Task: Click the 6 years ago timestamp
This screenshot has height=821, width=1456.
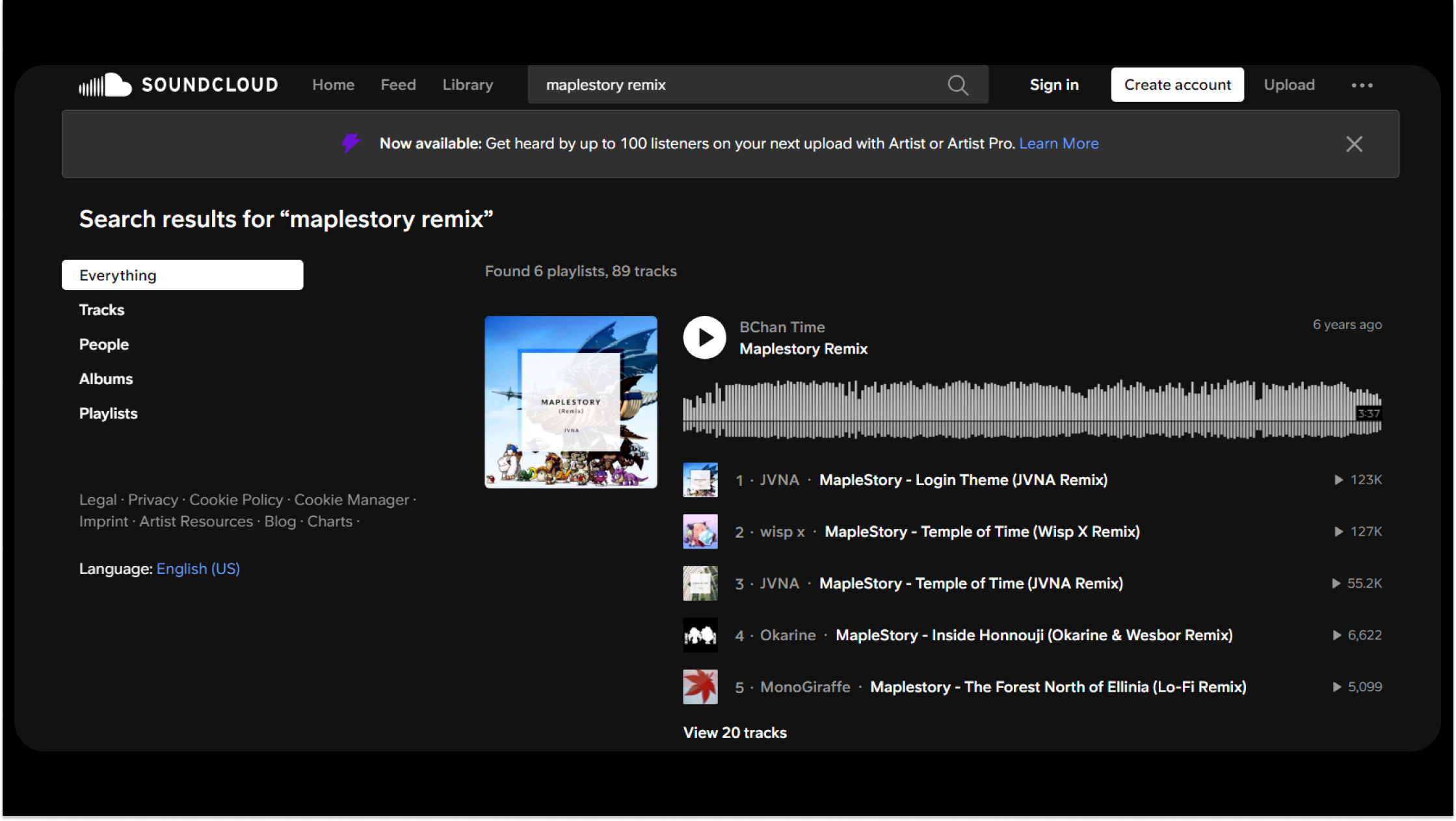Action: tap(1347, 324)
